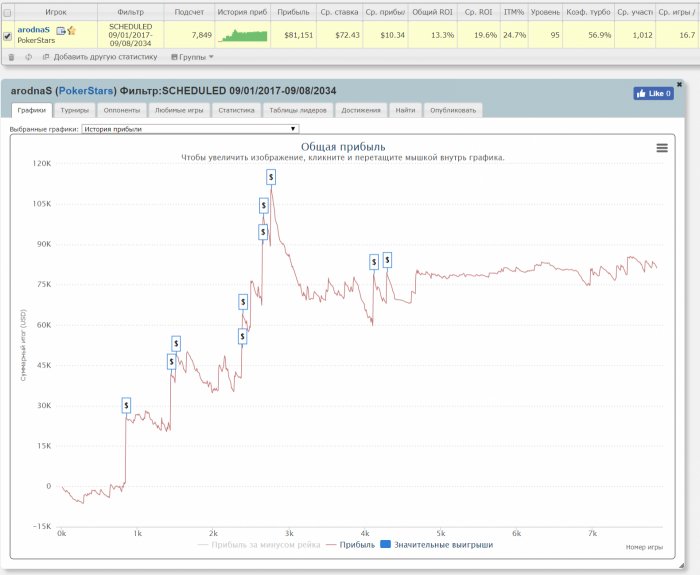Toggle 'Прибыль за минусом рейка' legend series
This screenshot has height=575, width=700.
pyautogui.click(x=259, y=545)
